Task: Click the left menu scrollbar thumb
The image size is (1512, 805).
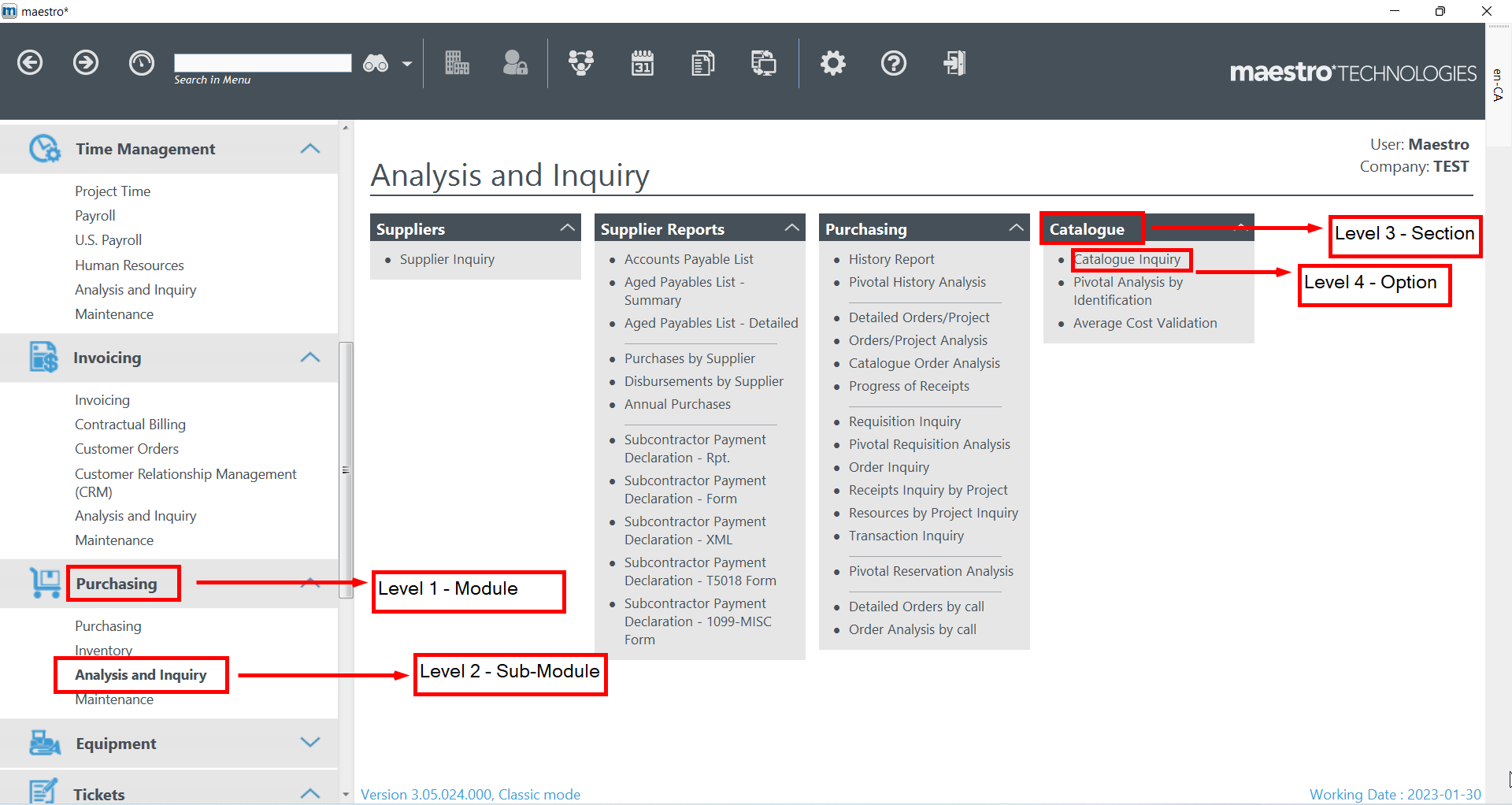Action: [x=346, y=470]
